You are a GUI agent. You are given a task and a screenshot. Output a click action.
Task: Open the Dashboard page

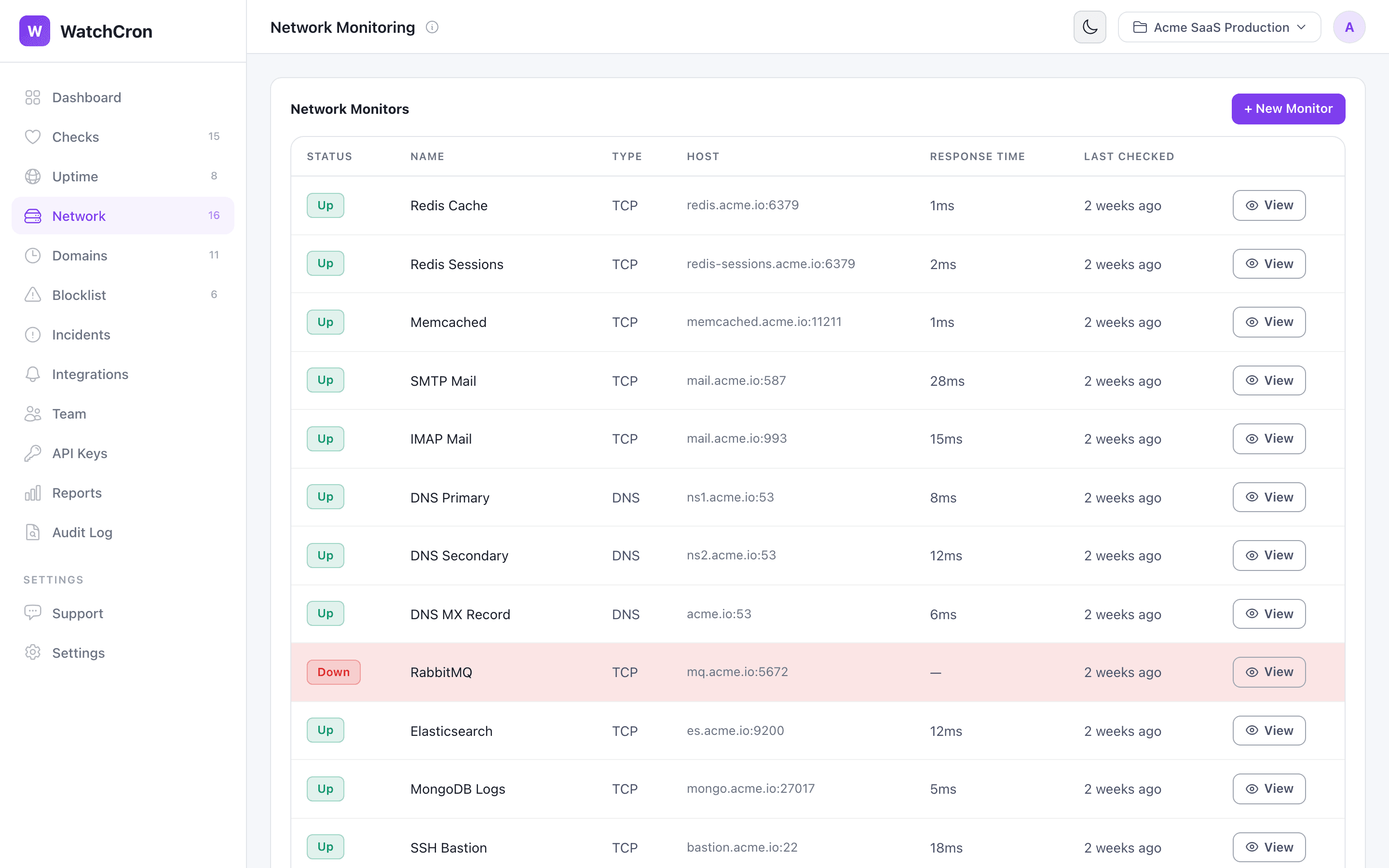pyautogui.click(x=123, y=97)
